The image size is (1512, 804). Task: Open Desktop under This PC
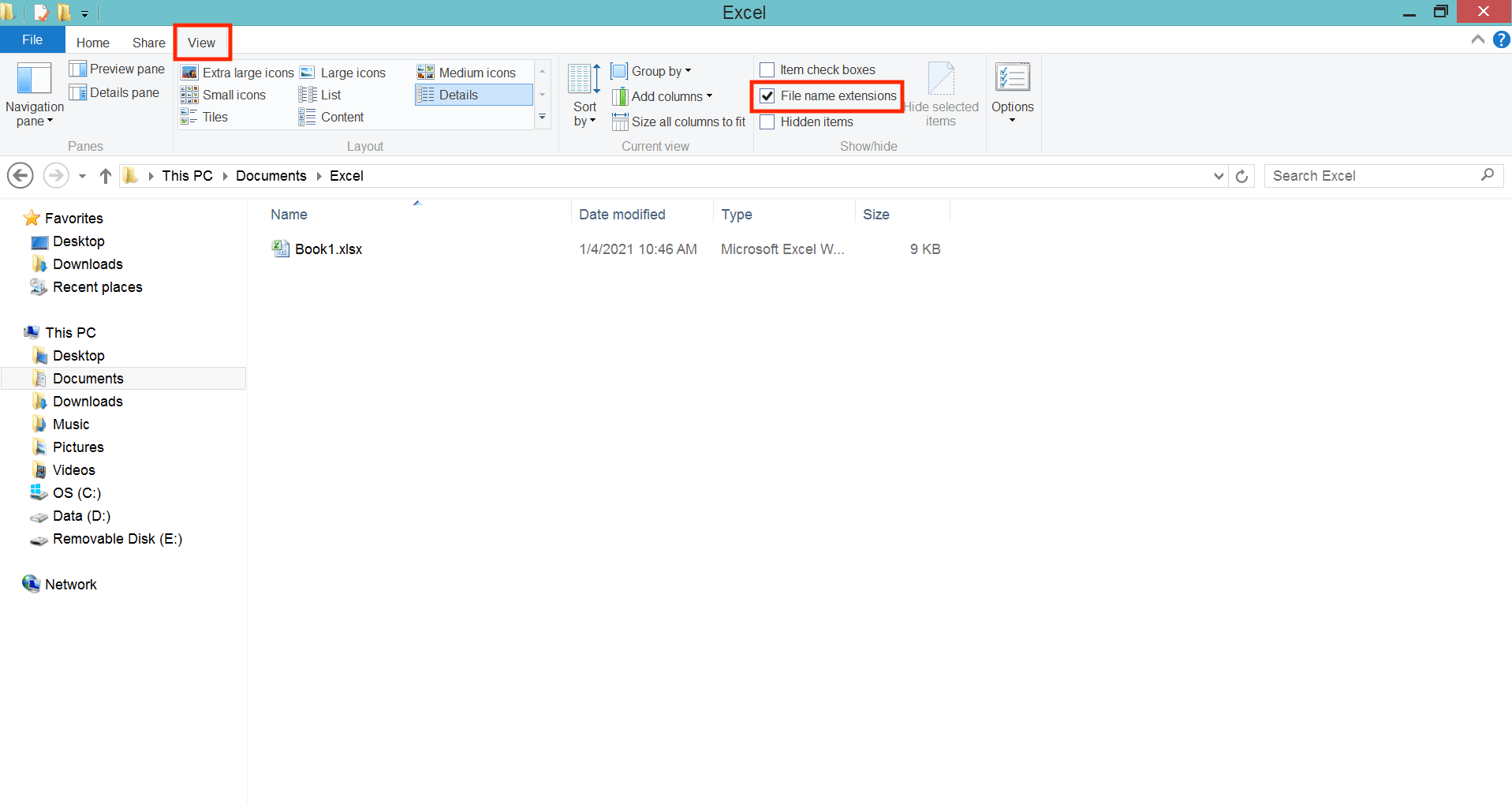[x=68, y=356]
